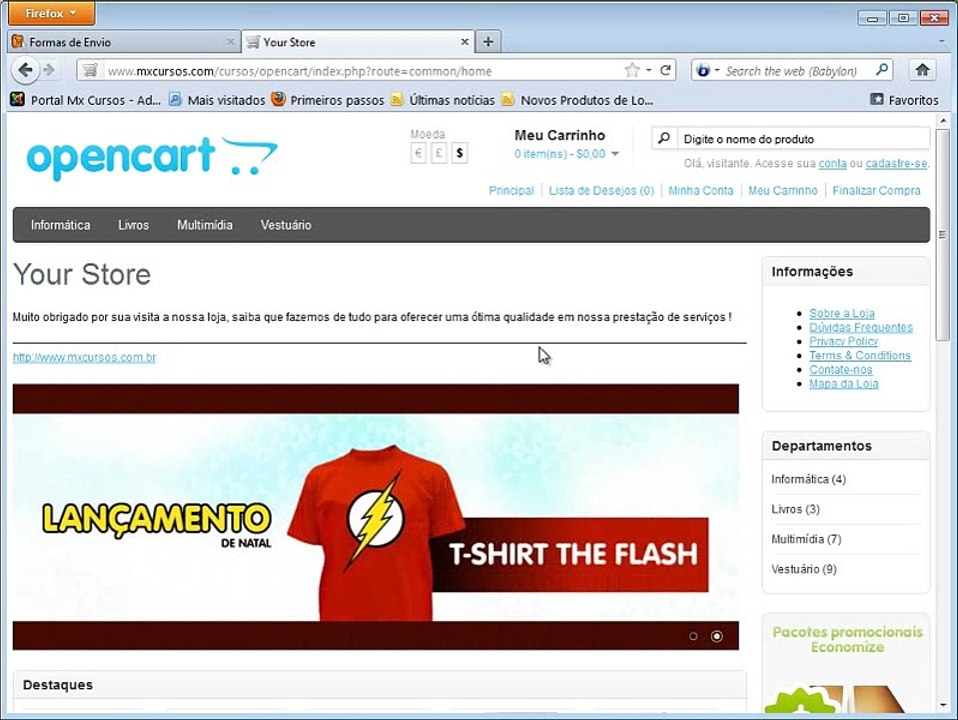Open tab list dropdown arrow
This screenshot has width=958, height=720.
tap(941, 42)
